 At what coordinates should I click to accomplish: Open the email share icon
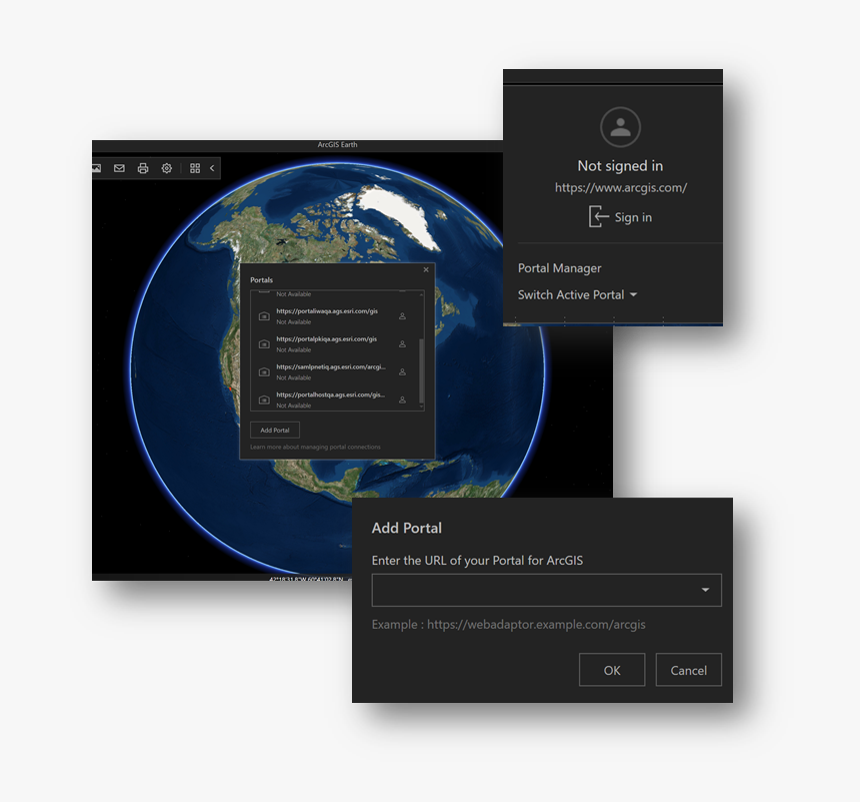[119, 168]
